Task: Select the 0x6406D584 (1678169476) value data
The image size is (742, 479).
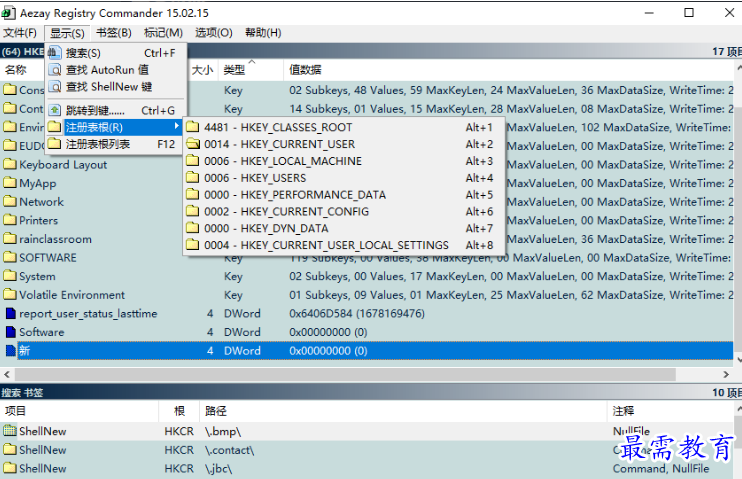Action: tap(357, 313)
